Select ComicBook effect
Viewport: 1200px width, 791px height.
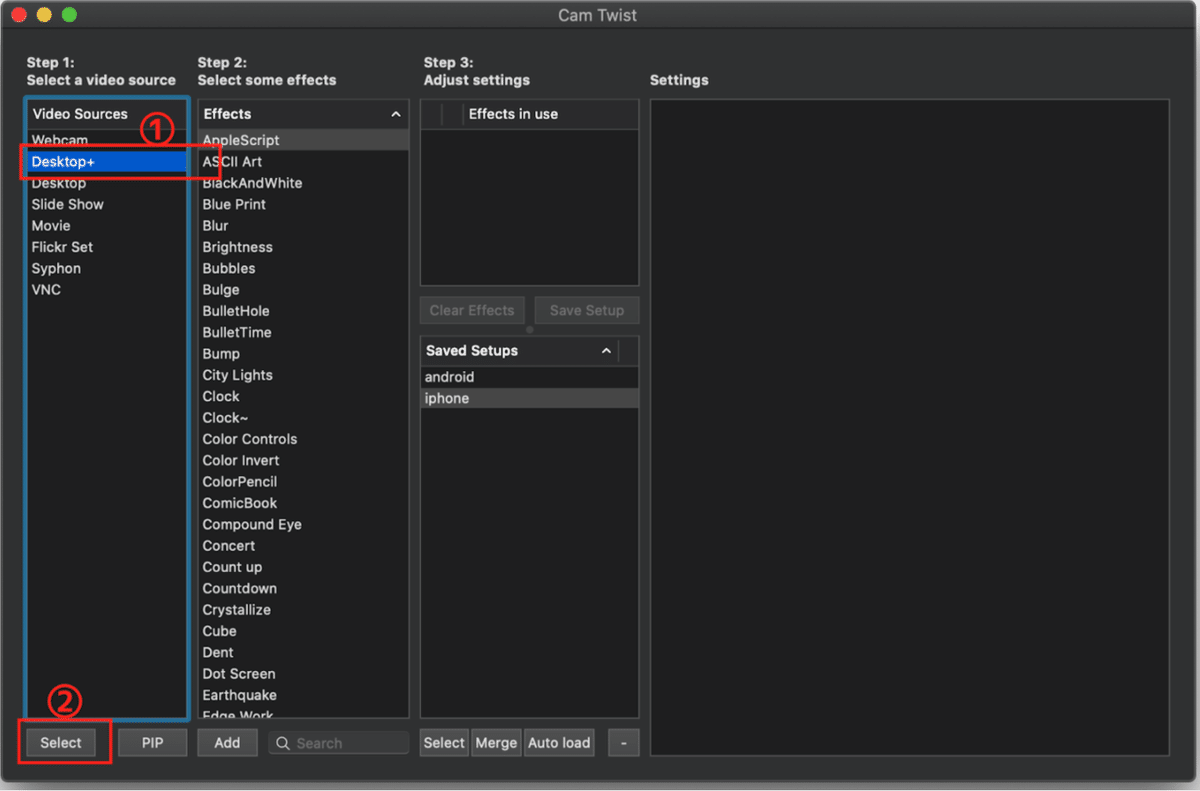coord(303,503)
